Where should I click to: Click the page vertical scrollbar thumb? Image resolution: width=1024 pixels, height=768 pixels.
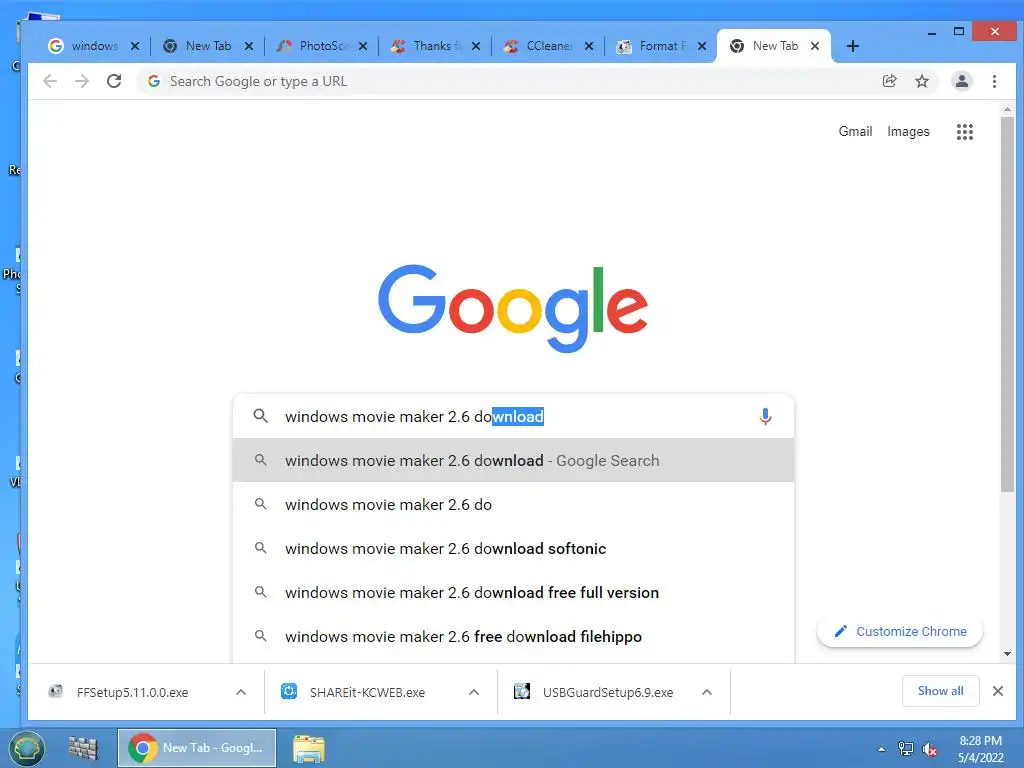[1007, 304]
